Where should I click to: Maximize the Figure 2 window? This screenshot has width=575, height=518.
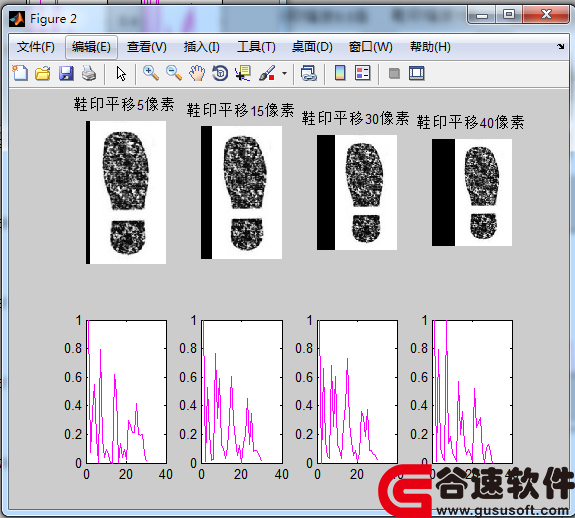pyautogui.click(x=509, y=15)
